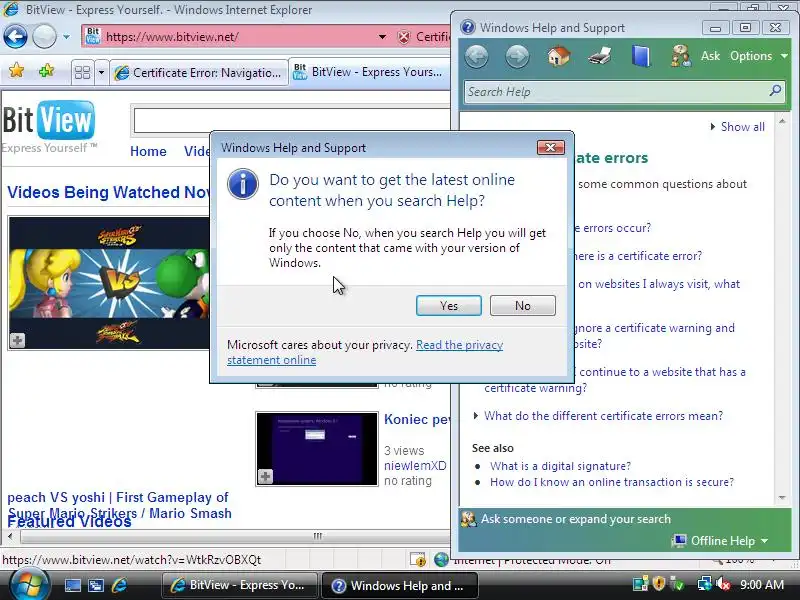Viewport: 800px width, 600px height.
Task: Expand the tab list dropdown arrow
Action: pos(101,72)
